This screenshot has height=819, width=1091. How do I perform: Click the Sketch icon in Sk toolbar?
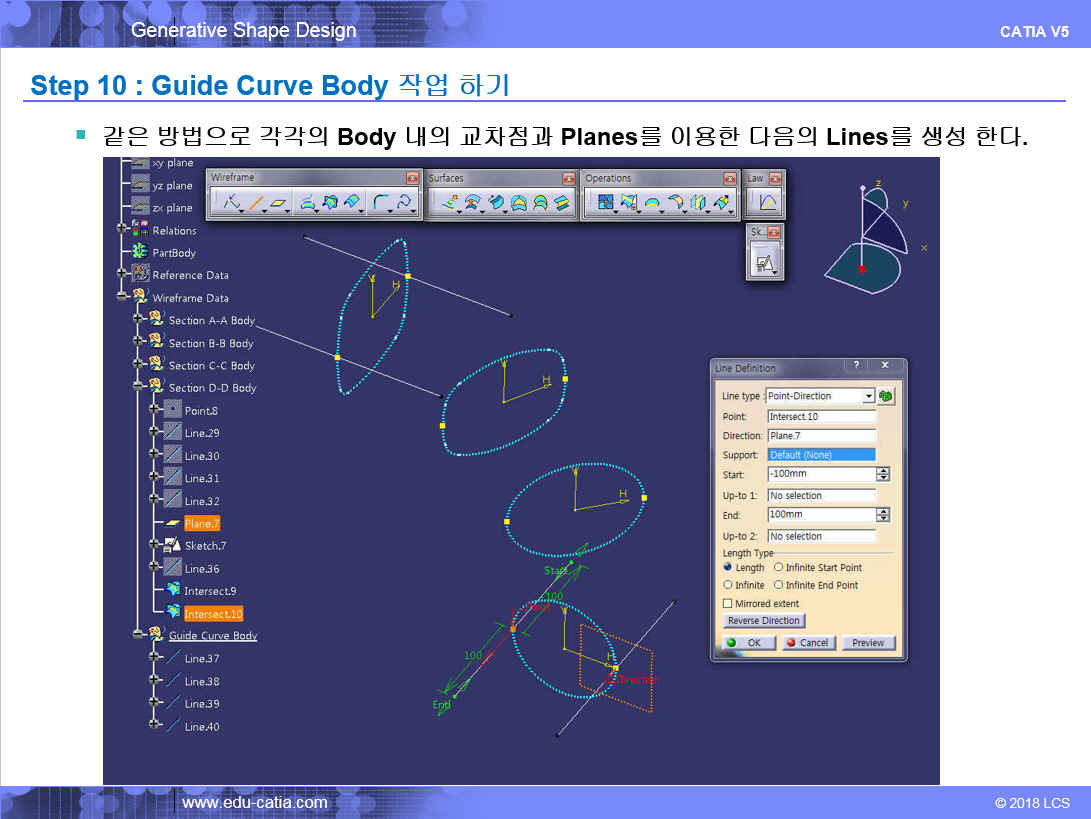[765, 263]
